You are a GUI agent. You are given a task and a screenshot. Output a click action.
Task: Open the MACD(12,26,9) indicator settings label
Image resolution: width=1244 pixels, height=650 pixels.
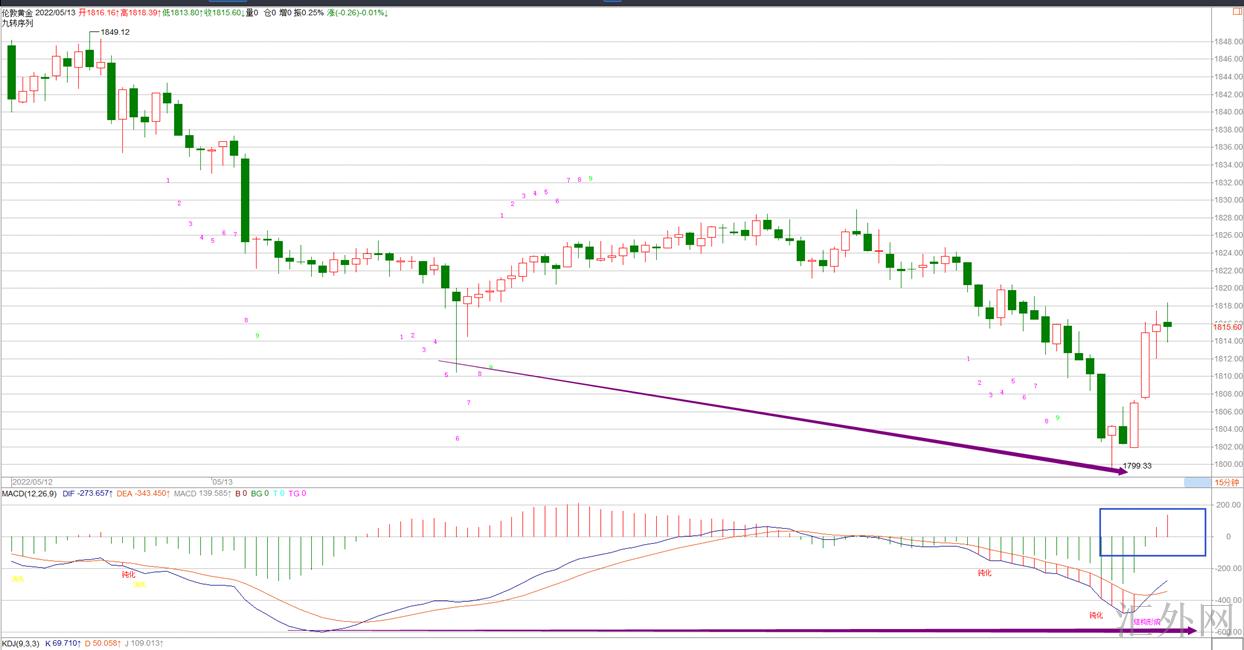(29, 493)
